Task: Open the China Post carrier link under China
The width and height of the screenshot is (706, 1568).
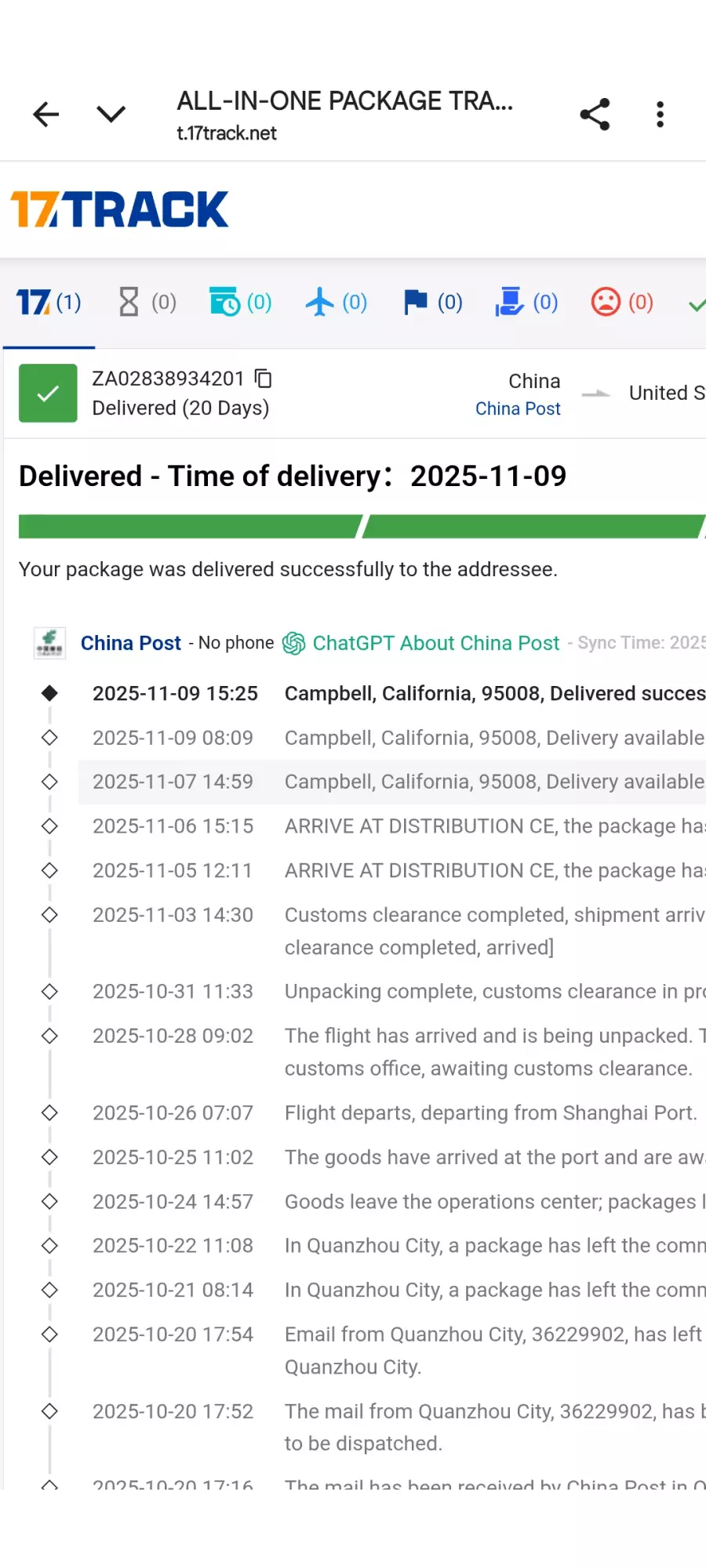Action: 518,409
